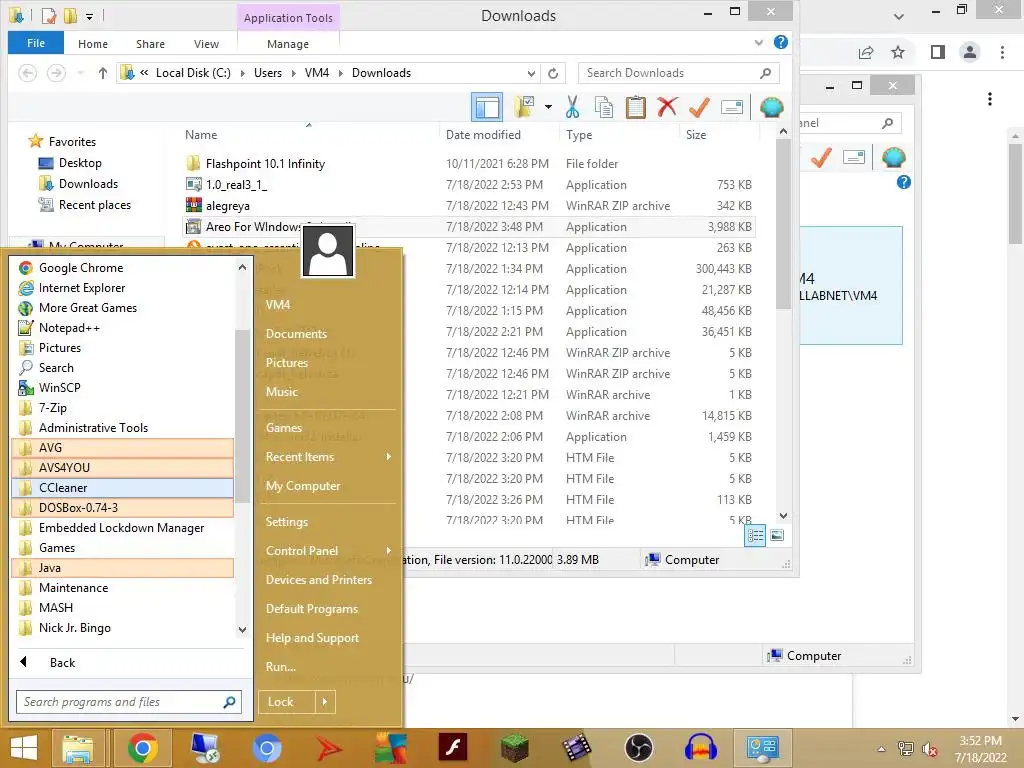1024x768 pixels.
Task: Toggle the preview pane toolbar icon
Action: 487,107
